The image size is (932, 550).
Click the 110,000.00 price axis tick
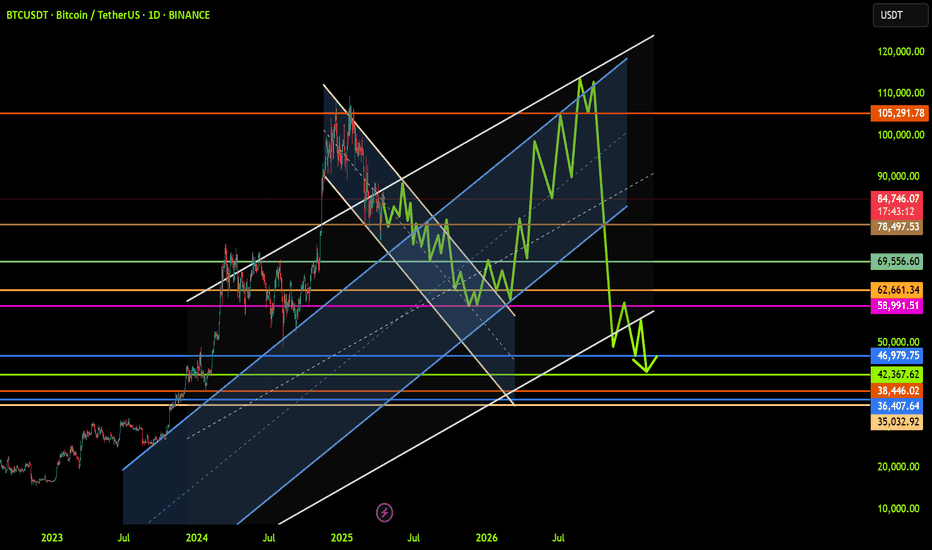(900, 93)
